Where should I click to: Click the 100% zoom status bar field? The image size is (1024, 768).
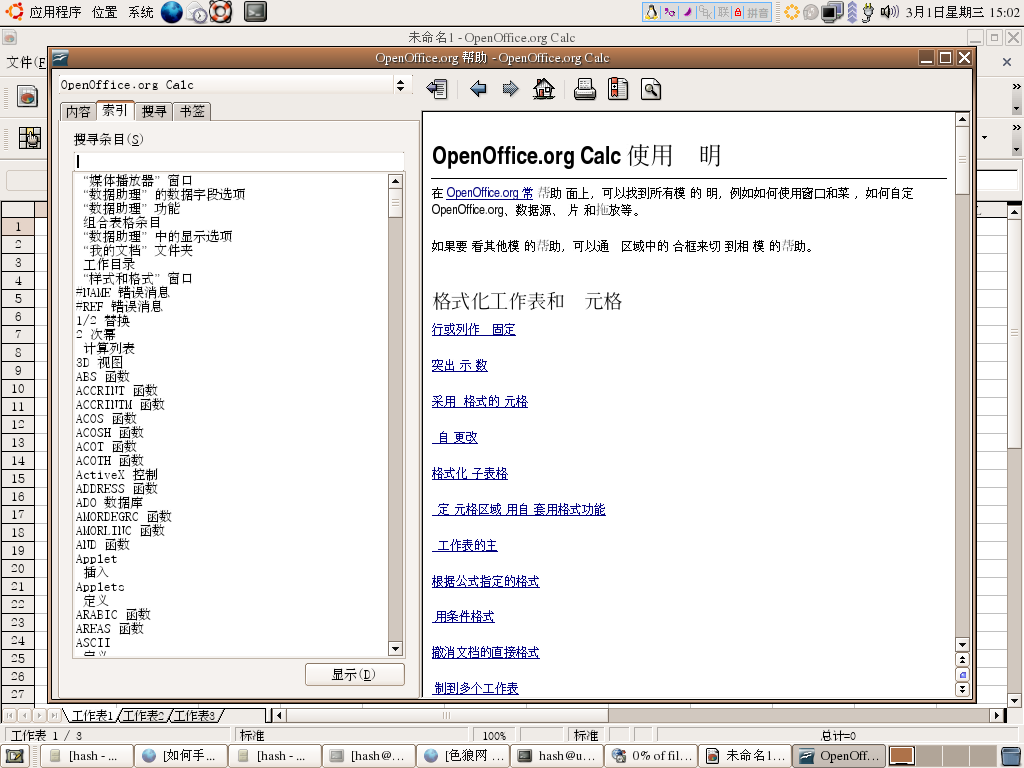(x=494, y=735)
